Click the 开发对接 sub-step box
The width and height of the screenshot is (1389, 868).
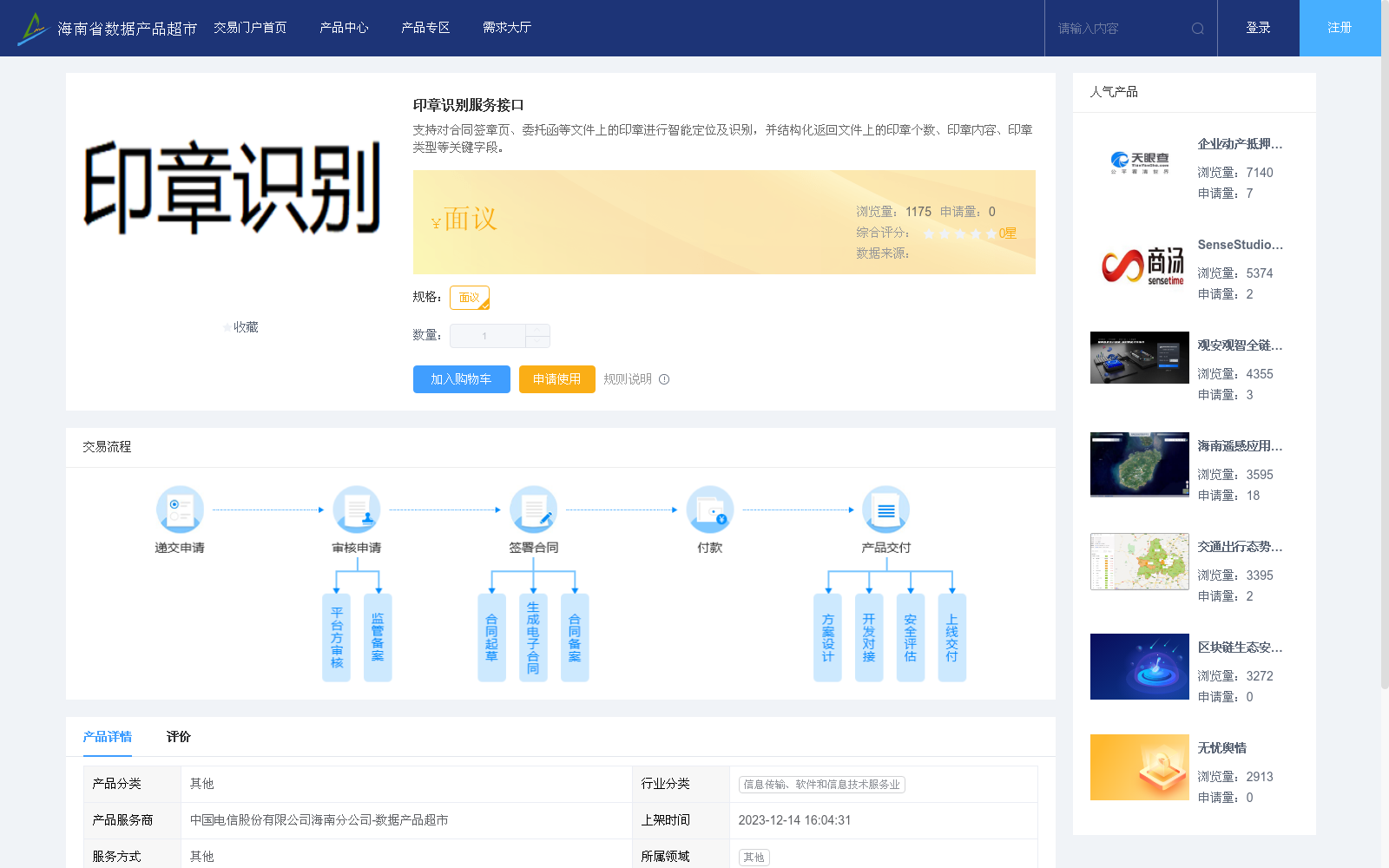click(869, 638)
